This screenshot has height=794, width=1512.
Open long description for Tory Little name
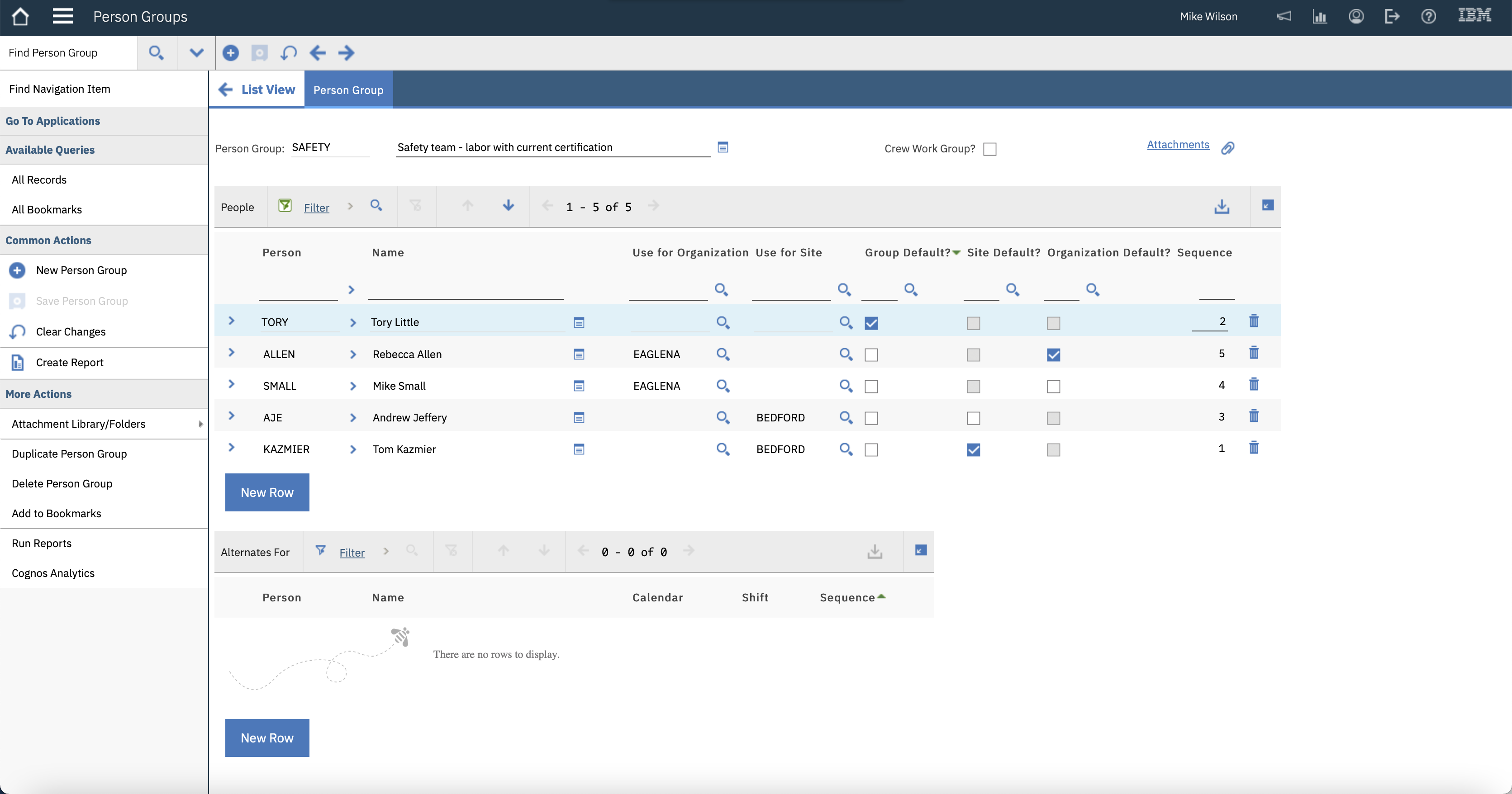coord(579,322)
